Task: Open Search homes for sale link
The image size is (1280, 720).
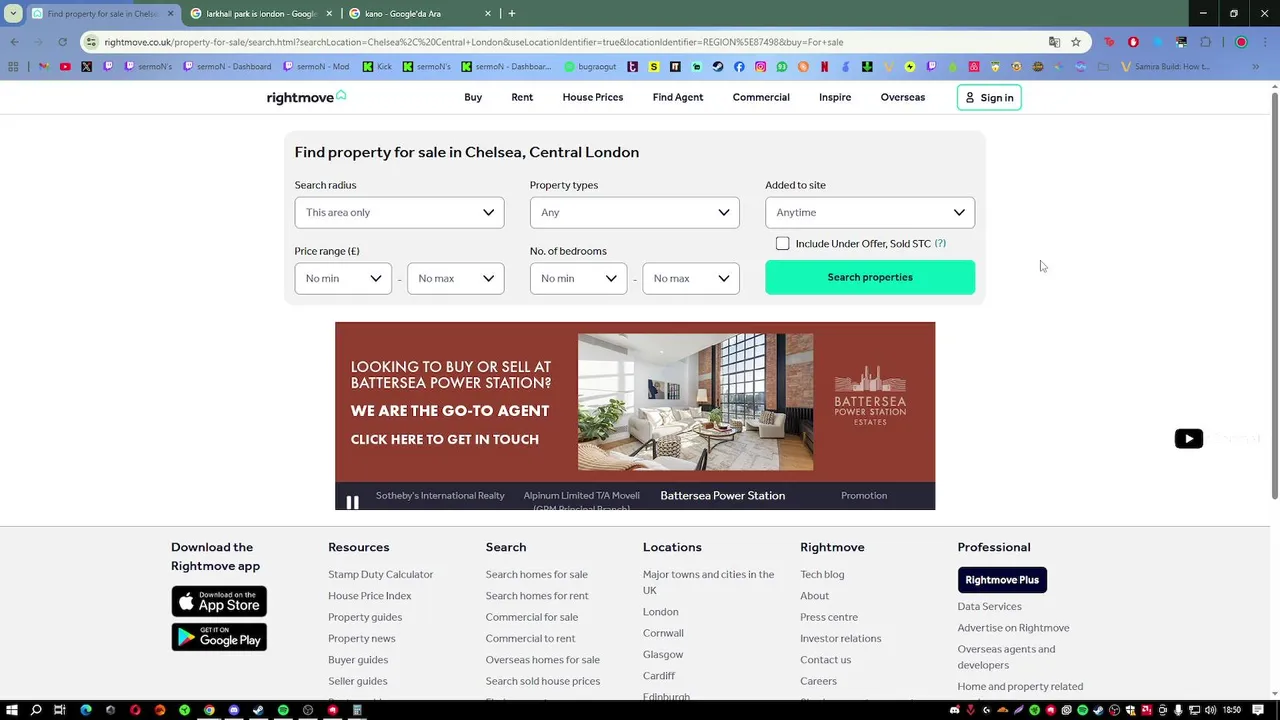Action: [536, 574]
